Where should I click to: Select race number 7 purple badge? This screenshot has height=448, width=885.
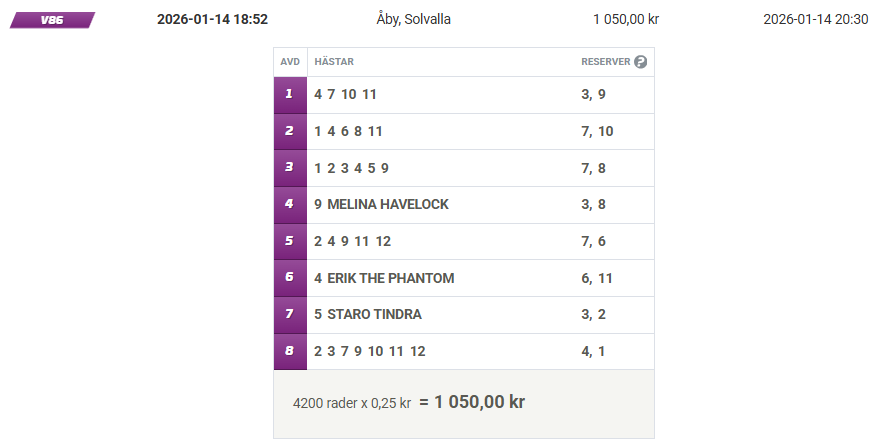point(290,314)
